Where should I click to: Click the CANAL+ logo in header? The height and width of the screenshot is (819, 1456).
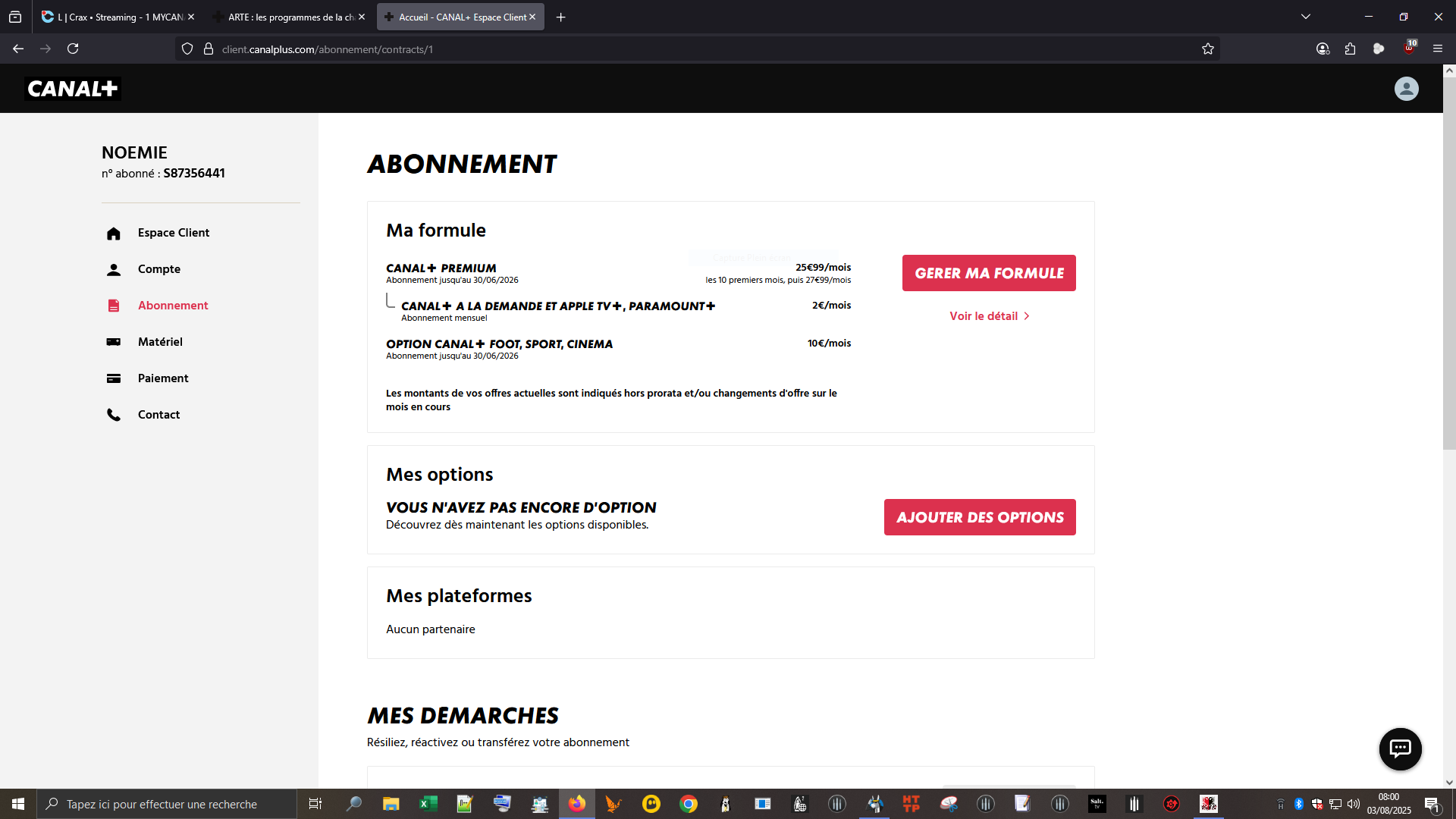pos(73,89)
